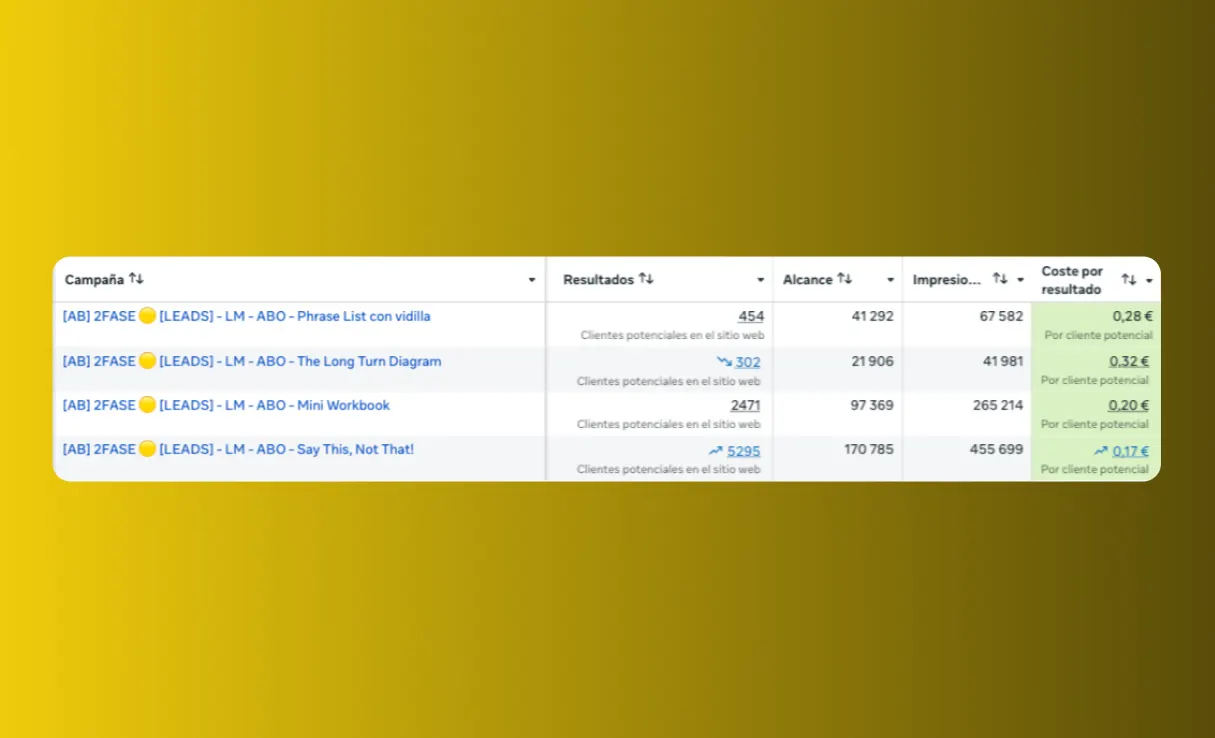Image resolution: width=1215 pixels, height=738 pixels.
Task: Select impressions value 41 981
Action: [x=1002, y=361]
